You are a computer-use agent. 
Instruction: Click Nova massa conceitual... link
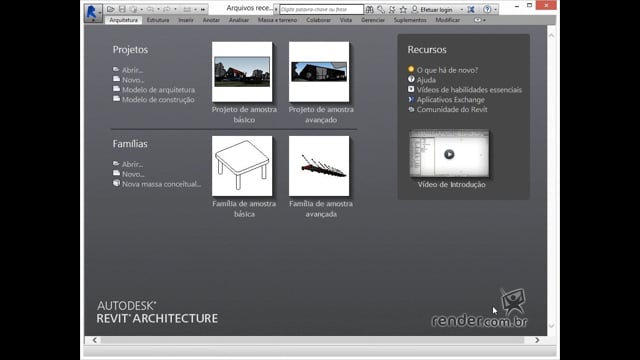pos(162,184)
